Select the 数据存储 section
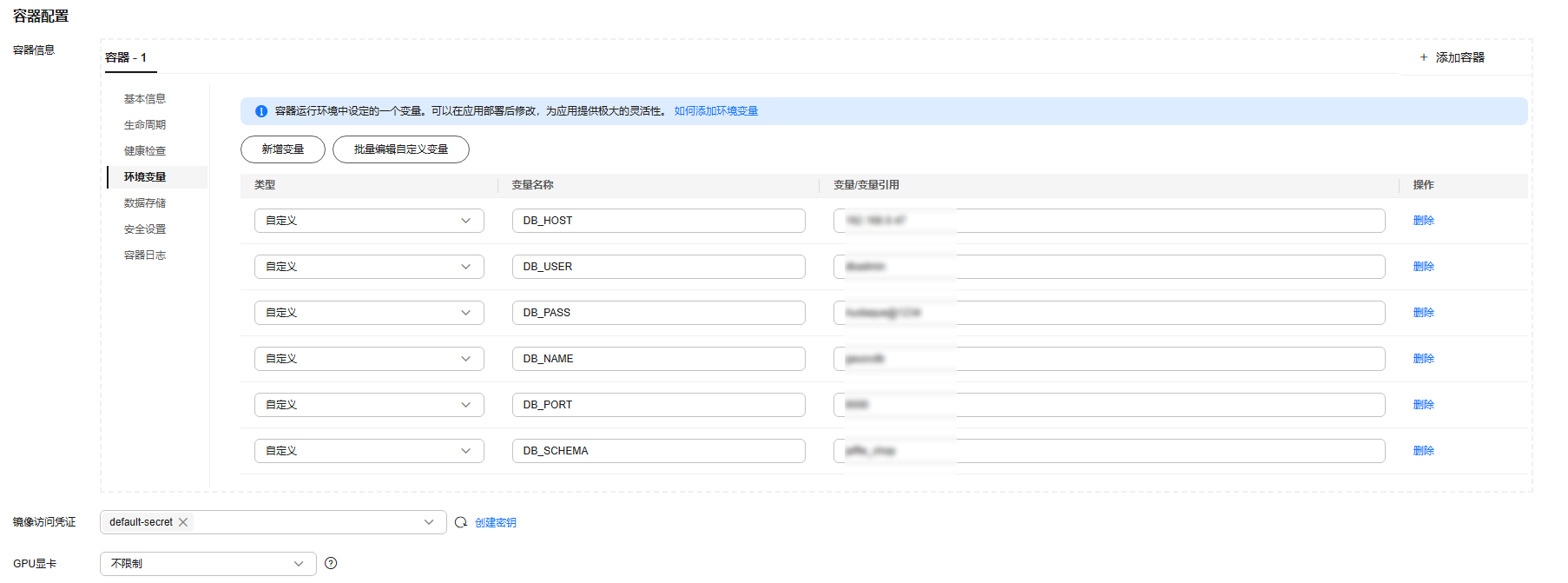Screen dimensions: 1568x583 [145, 203]
